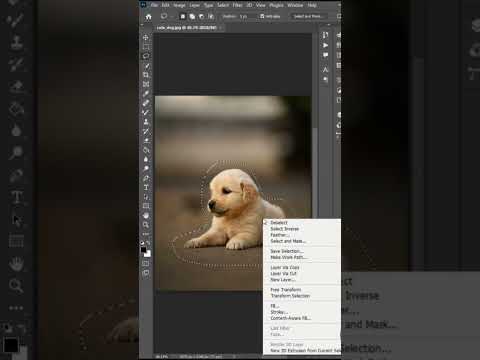Open the File menu
This screenshot has width=480, height=360.
point(154,5)
